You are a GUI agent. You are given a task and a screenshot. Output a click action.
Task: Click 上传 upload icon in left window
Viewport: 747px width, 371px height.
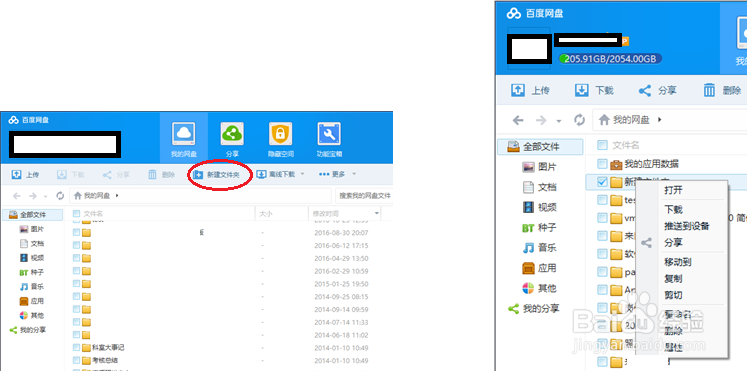[16, 175]
